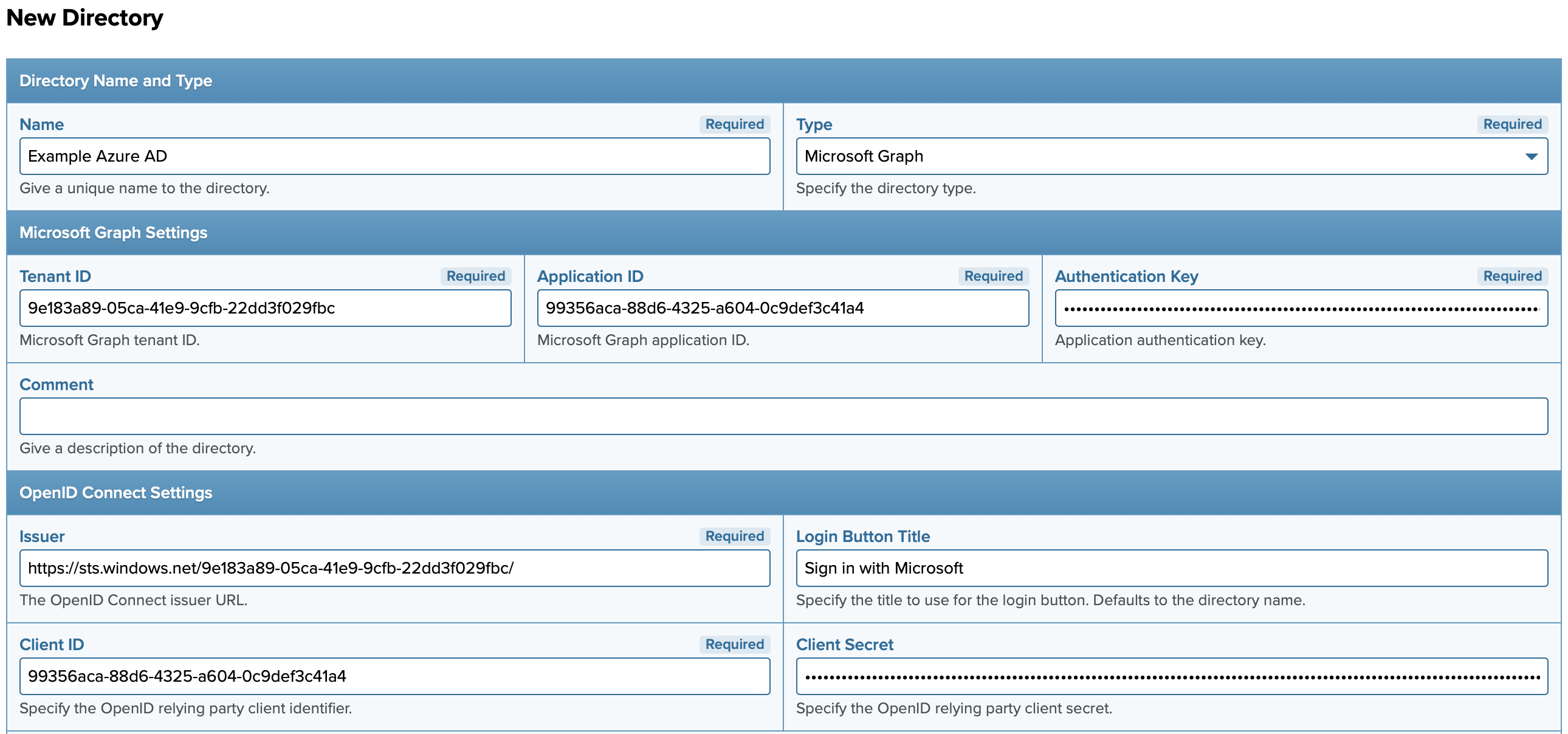Focus the Application ID input field
Screen dimensions: 1568x734
(x=783, y=308)
